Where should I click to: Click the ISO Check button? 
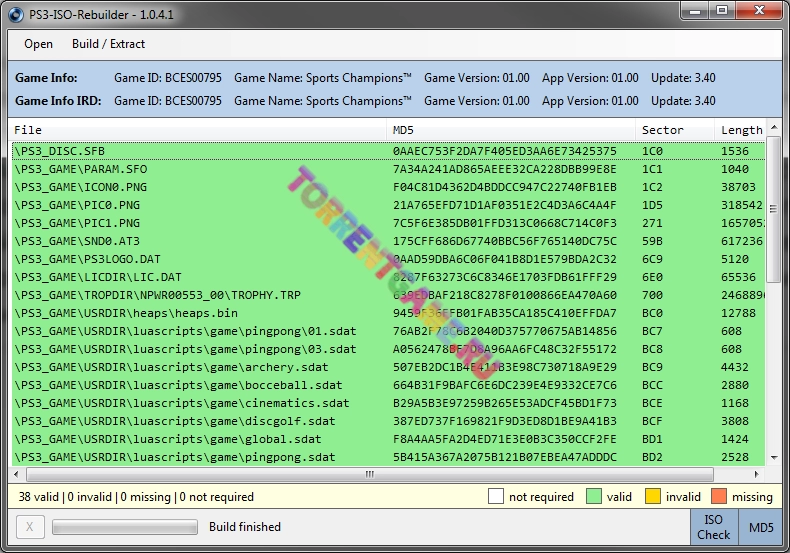[713, 527]
